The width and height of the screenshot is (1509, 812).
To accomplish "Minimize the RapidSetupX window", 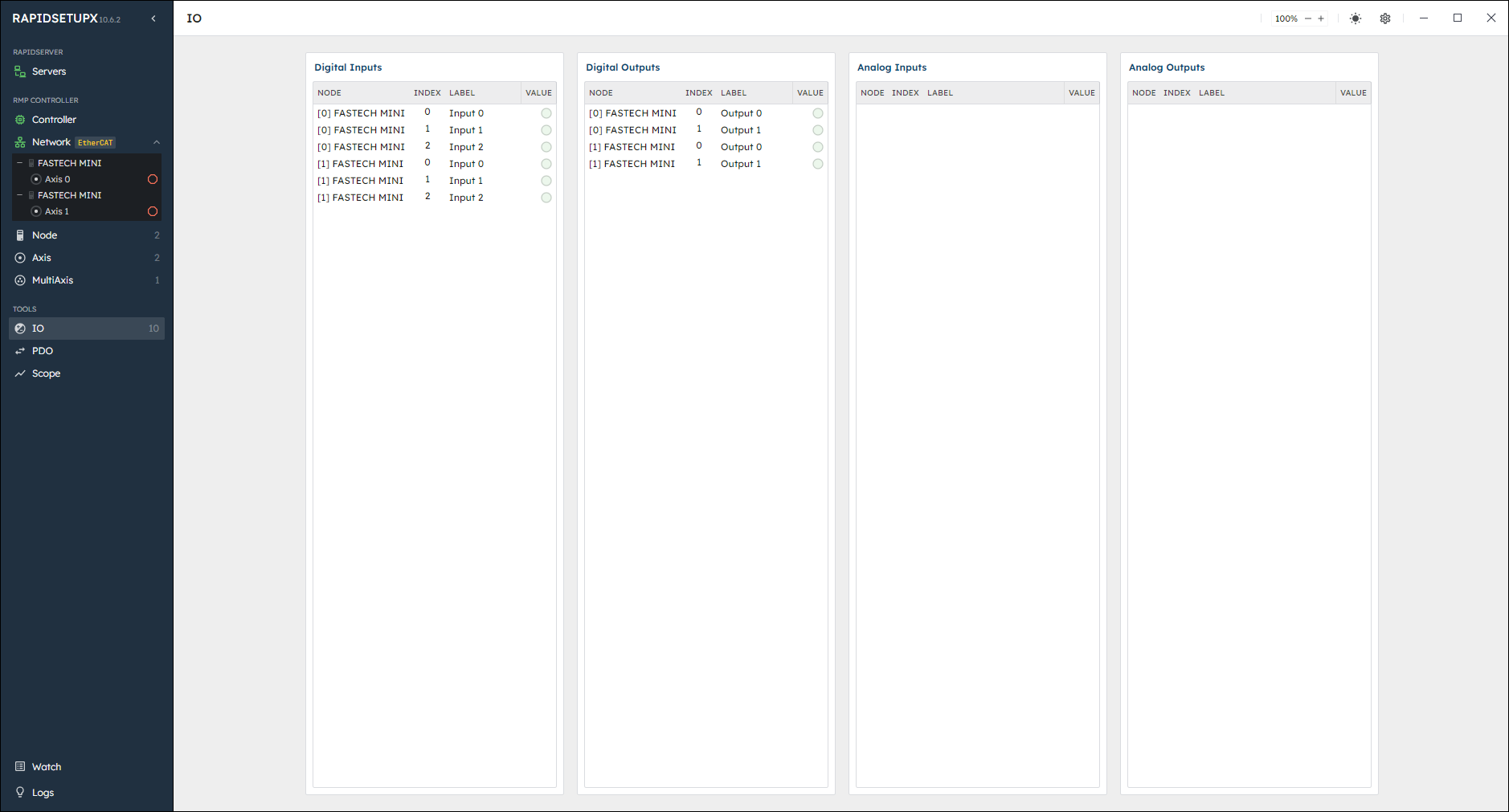I will pos(1424,18).
